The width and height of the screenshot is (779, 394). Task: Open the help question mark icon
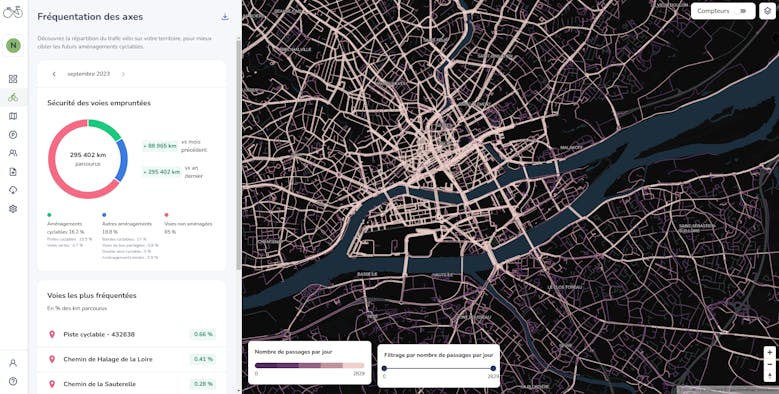(13, 381)
